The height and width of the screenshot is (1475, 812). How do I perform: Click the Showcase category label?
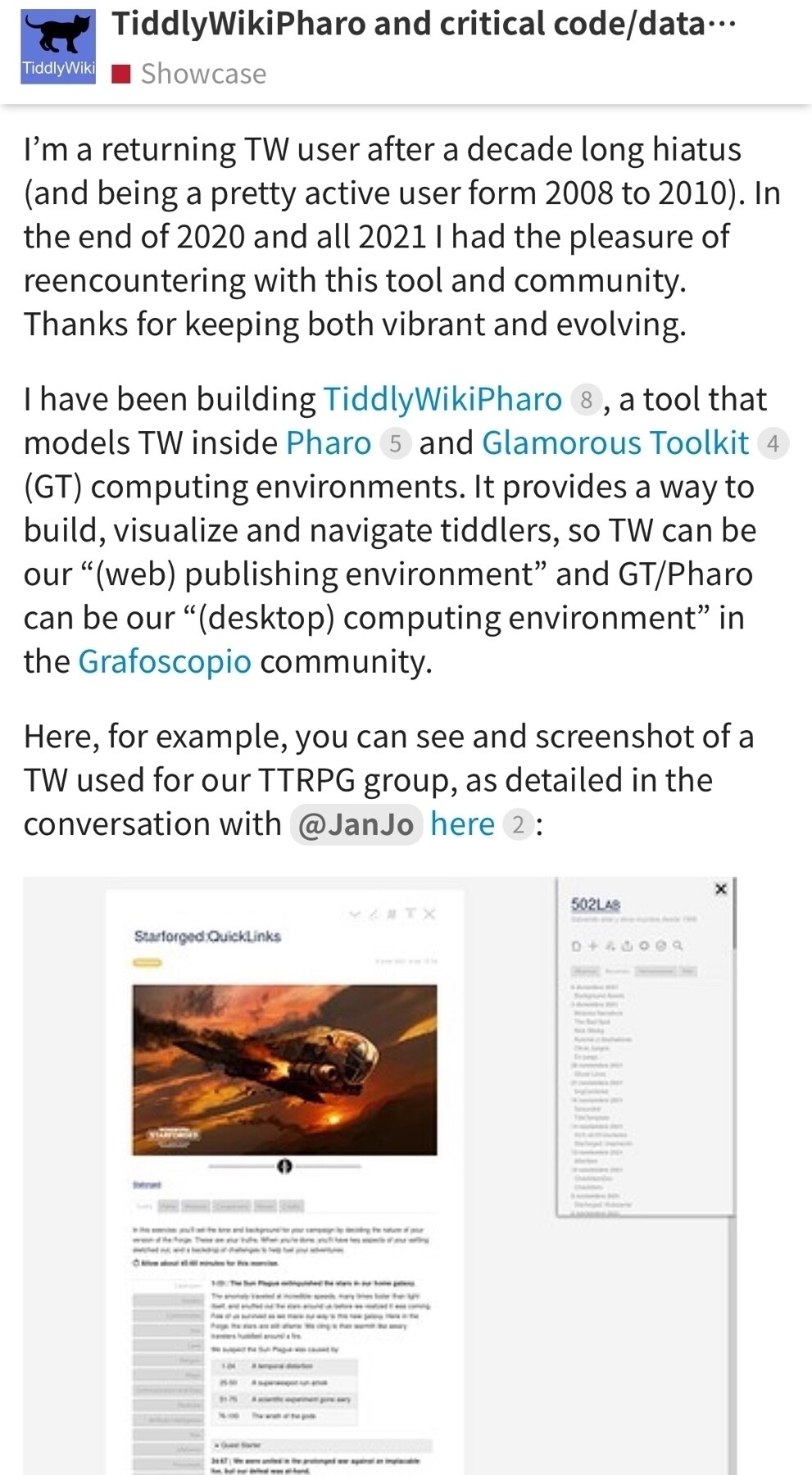tap(203, 75)
